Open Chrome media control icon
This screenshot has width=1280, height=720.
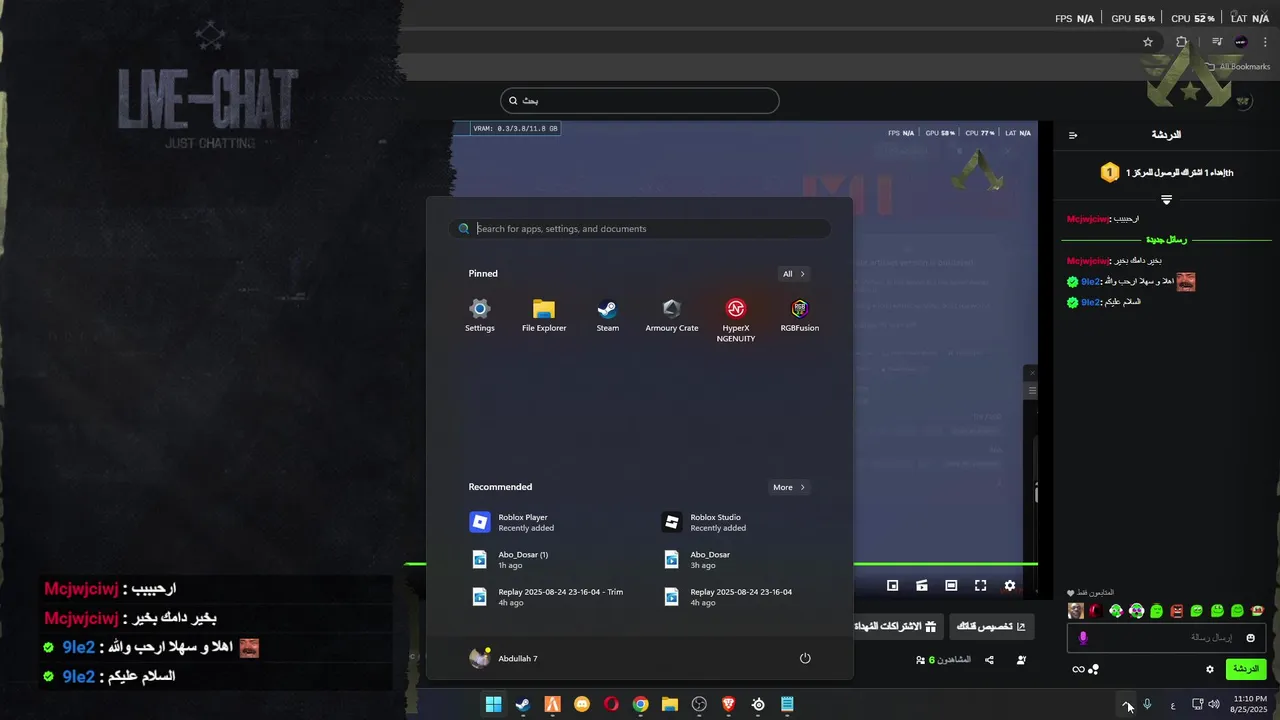point(1217,42)
